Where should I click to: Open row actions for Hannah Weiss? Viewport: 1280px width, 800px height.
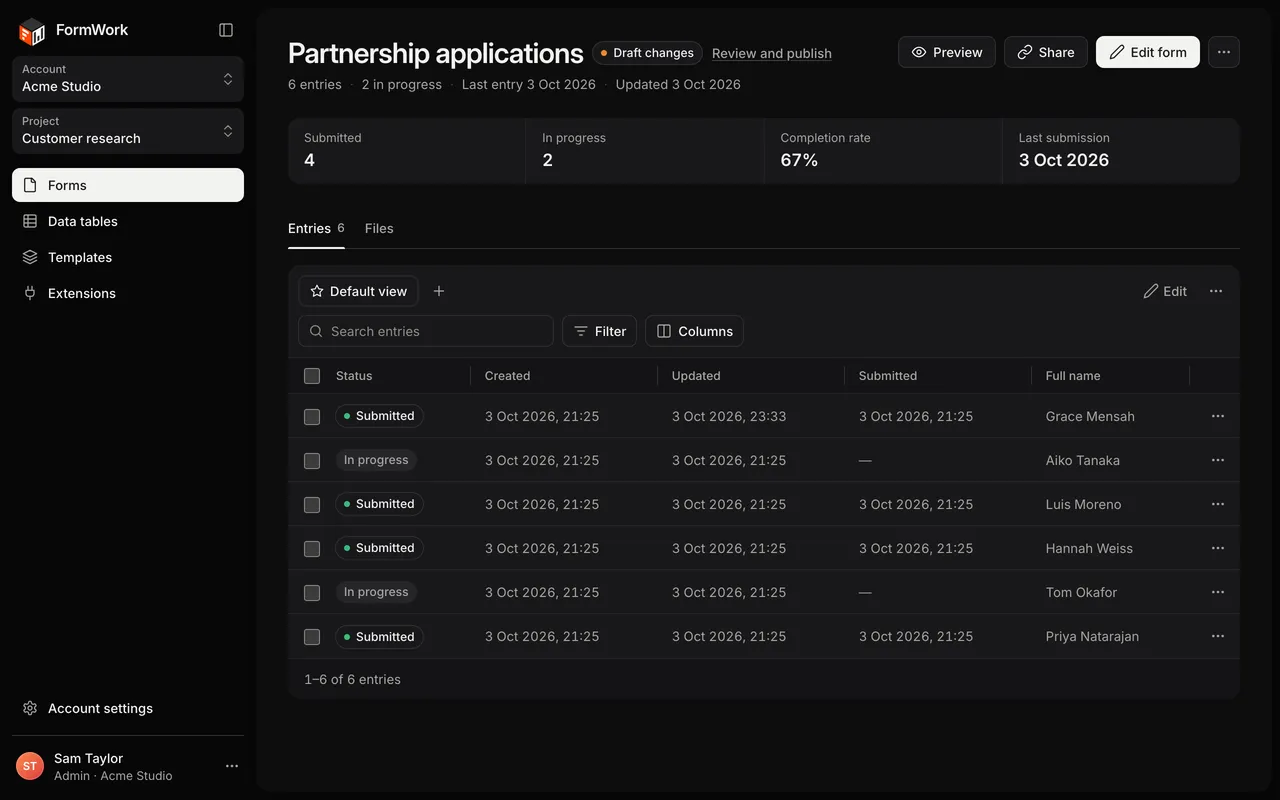[x=1218, y=548]
